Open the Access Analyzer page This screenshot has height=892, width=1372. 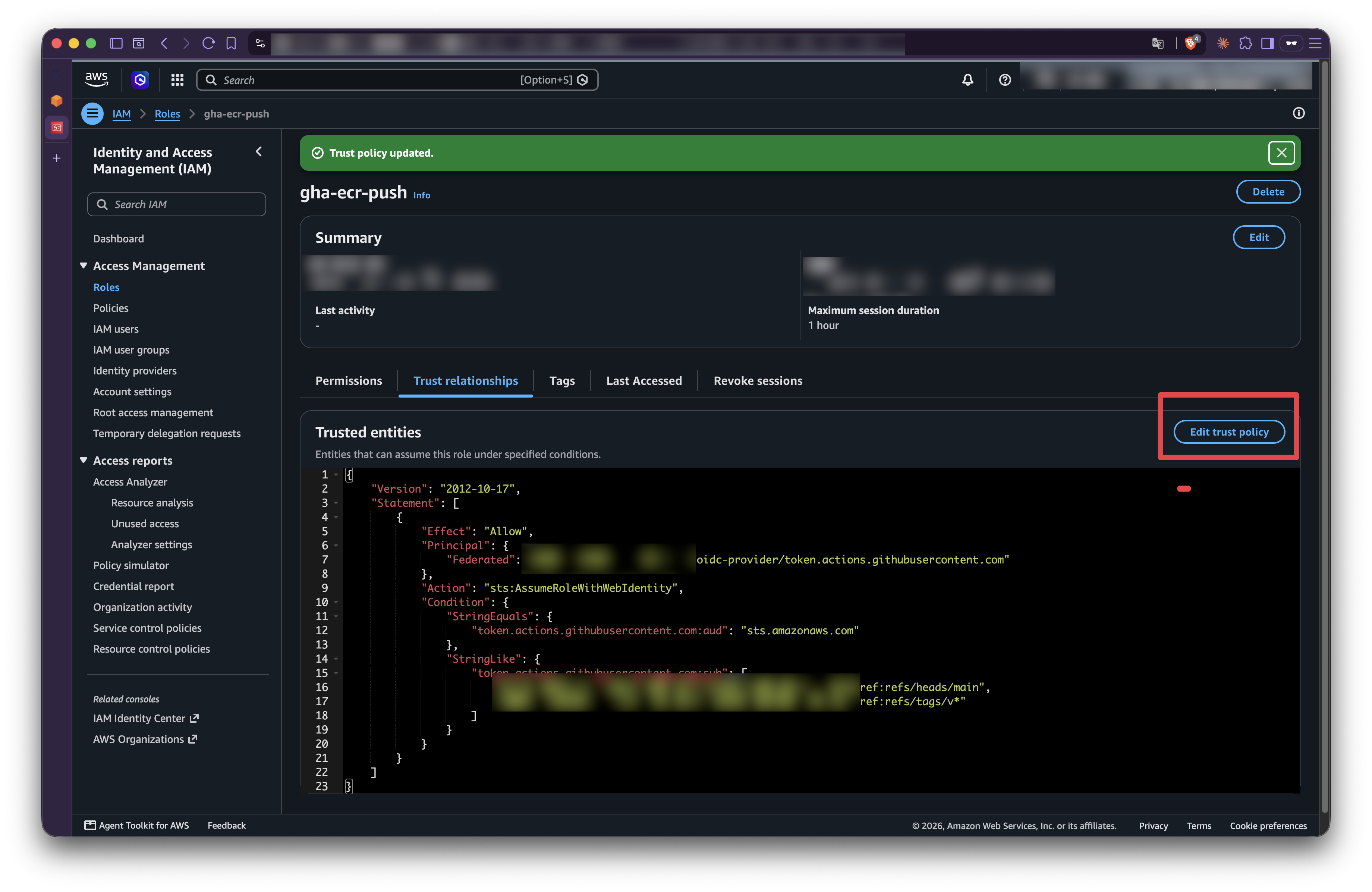[x=130, y=481]
